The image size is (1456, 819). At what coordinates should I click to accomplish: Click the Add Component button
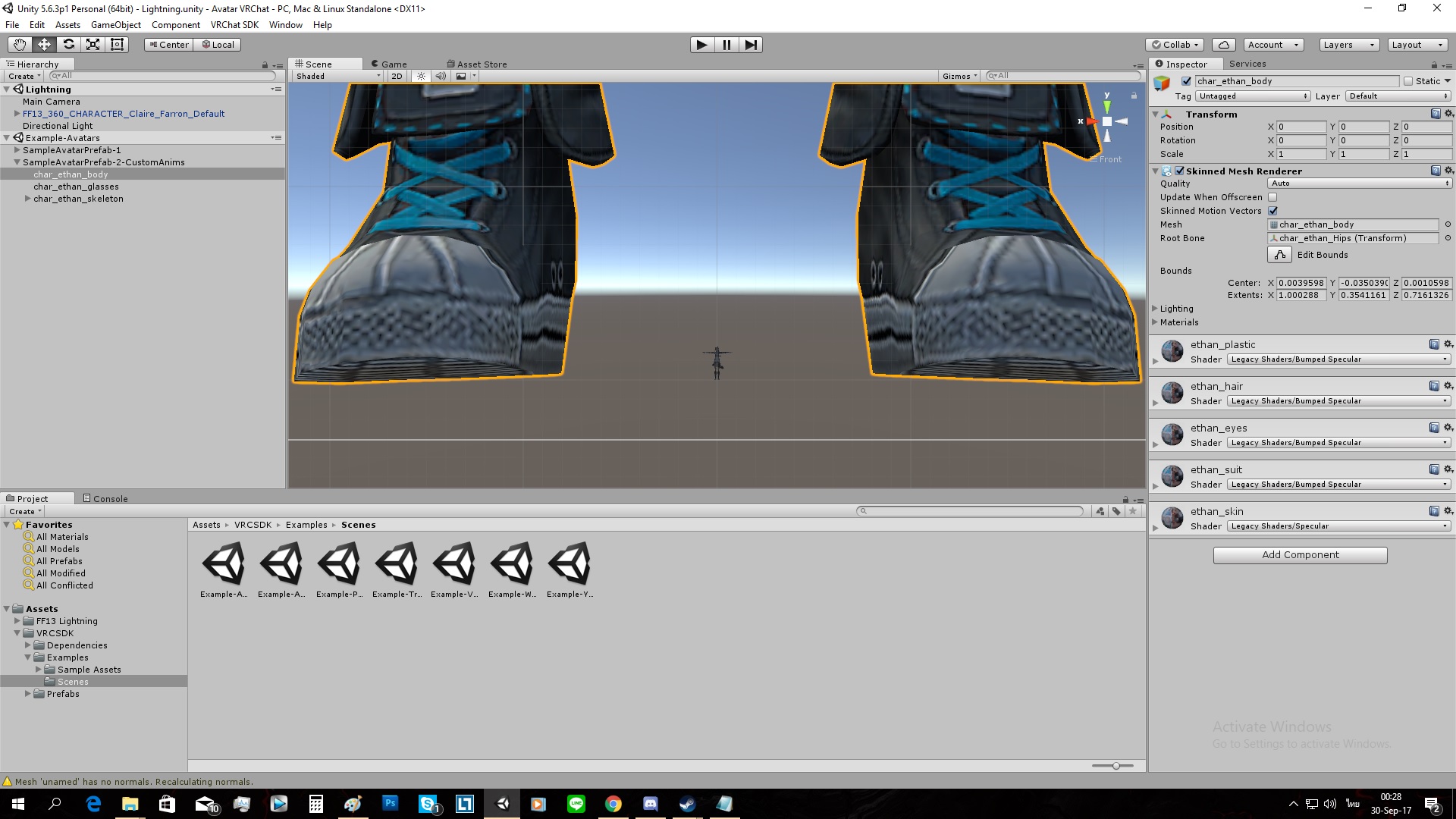[1300, 555]
